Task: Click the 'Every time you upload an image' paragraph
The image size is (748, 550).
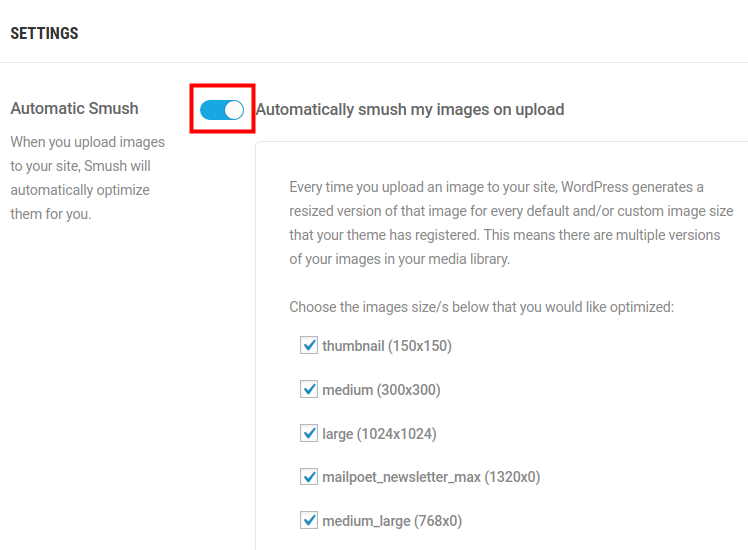Action: point(511,223)
